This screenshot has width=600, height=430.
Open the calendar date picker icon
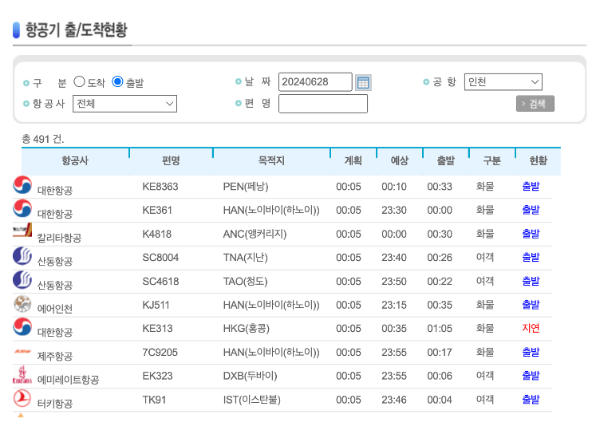[x=363, y=82]
